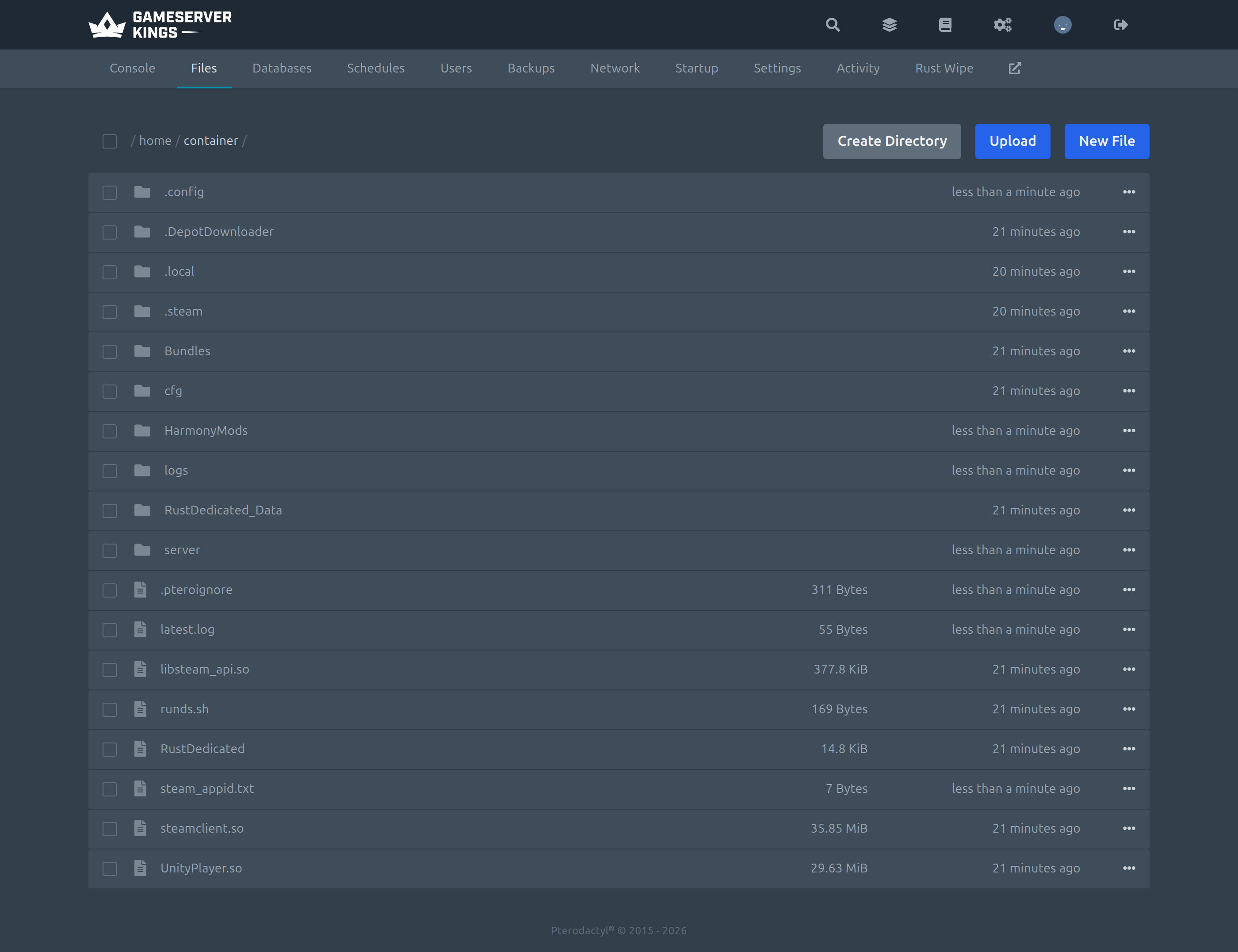The image size is (1238, 952).
Task: Switch to the Console tab
Action: (x=132, y=68)
